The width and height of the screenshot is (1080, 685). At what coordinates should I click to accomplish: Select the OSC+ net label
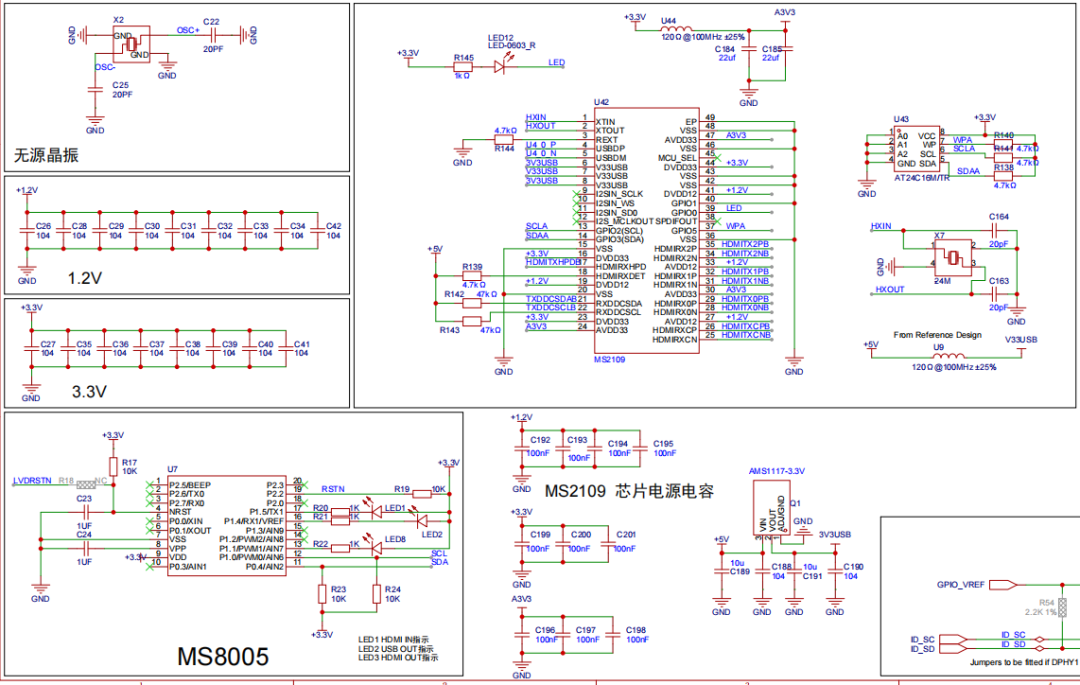pyautogui.click(x=188, y=30)
